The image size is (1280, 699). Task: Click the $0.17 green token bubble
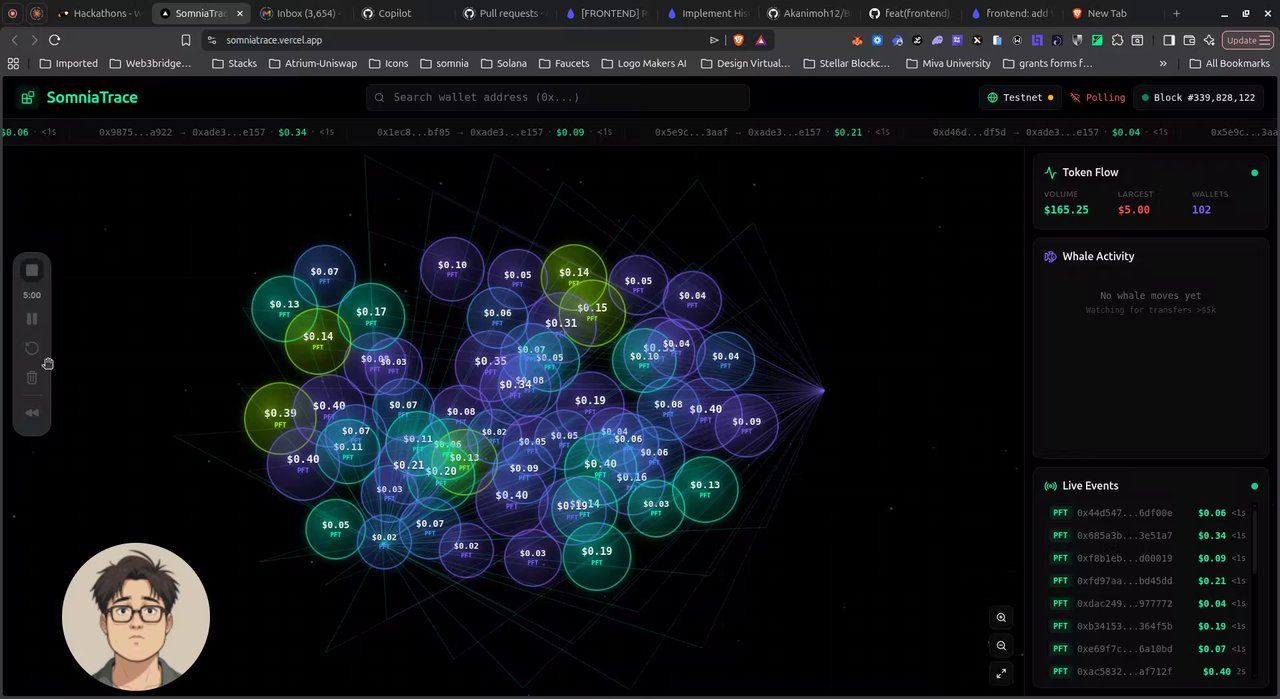point(371,316)
